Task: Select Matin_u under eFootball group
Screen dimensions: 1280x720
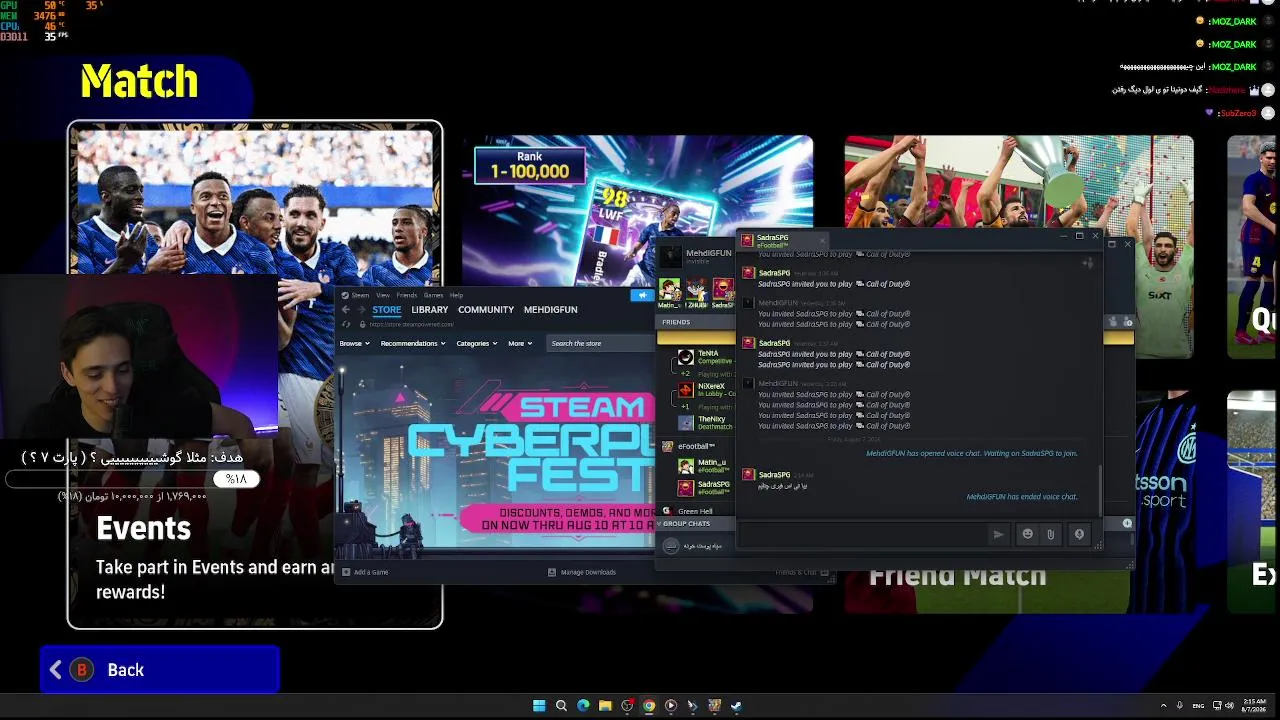Action: (704, 467)
